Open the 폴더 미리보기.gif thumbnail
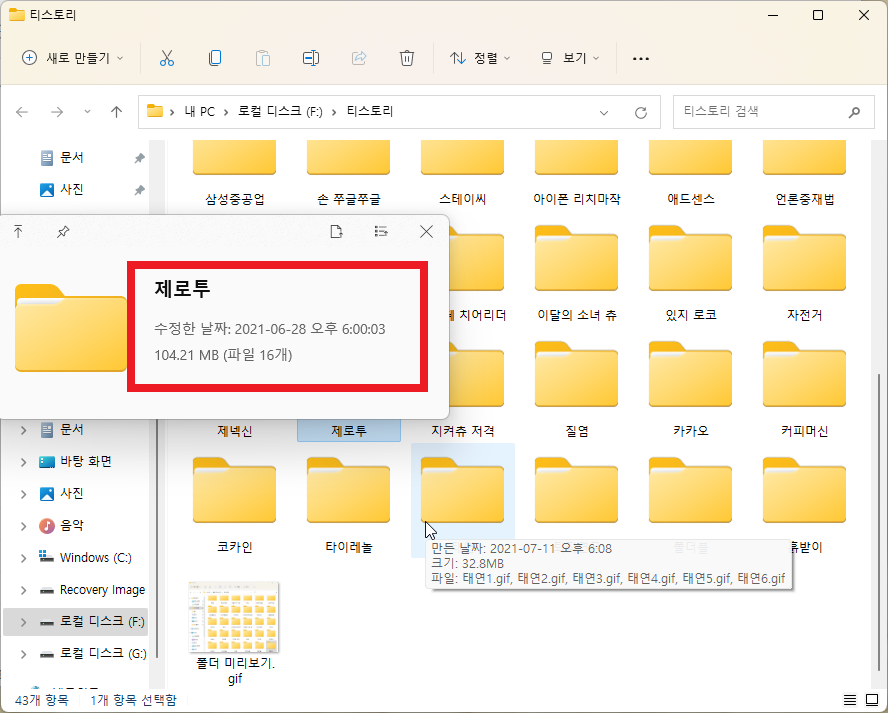888x713 pixels. click(234, 617)
